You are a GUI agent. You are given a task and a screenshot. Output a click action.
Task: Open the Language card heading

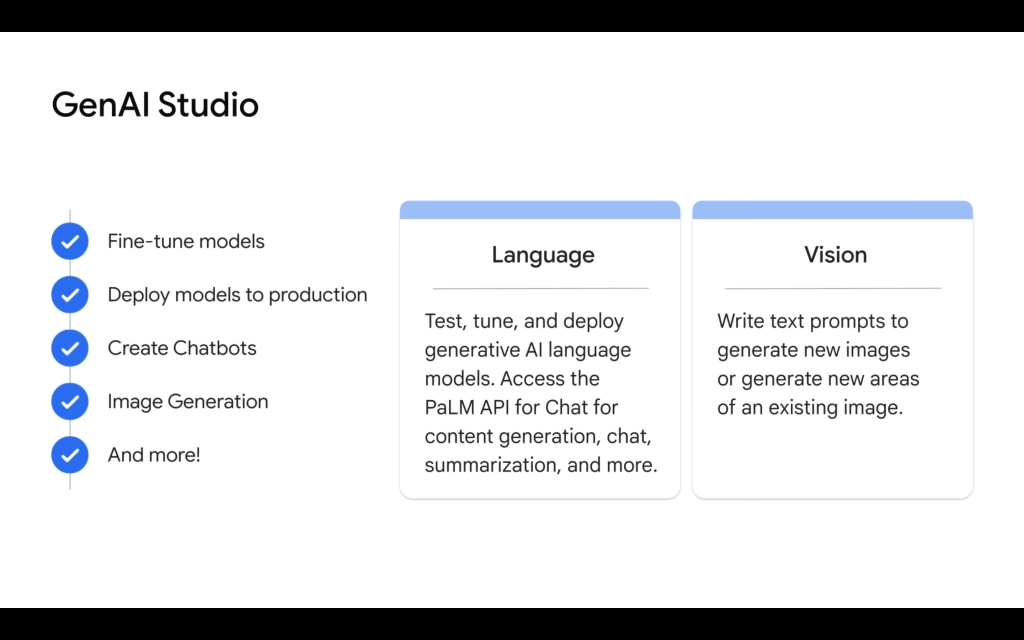pyautogui.click(x=543, y=255)
